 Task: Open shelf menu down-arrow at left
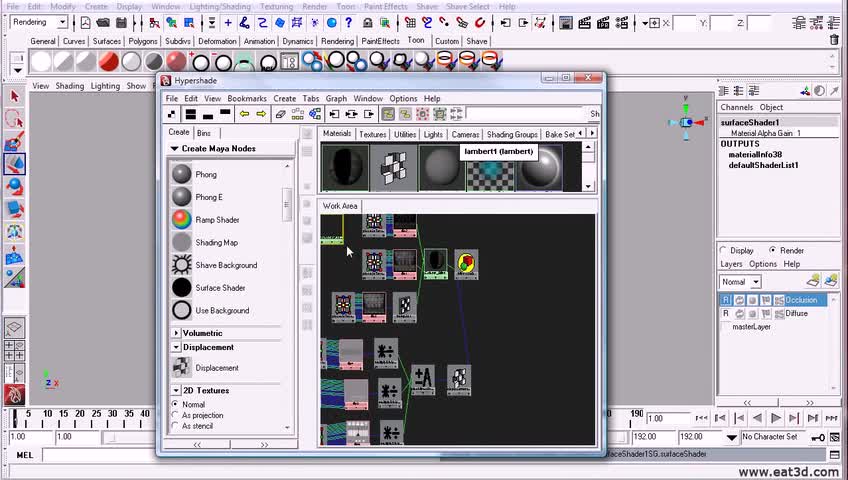coord(17,70)
